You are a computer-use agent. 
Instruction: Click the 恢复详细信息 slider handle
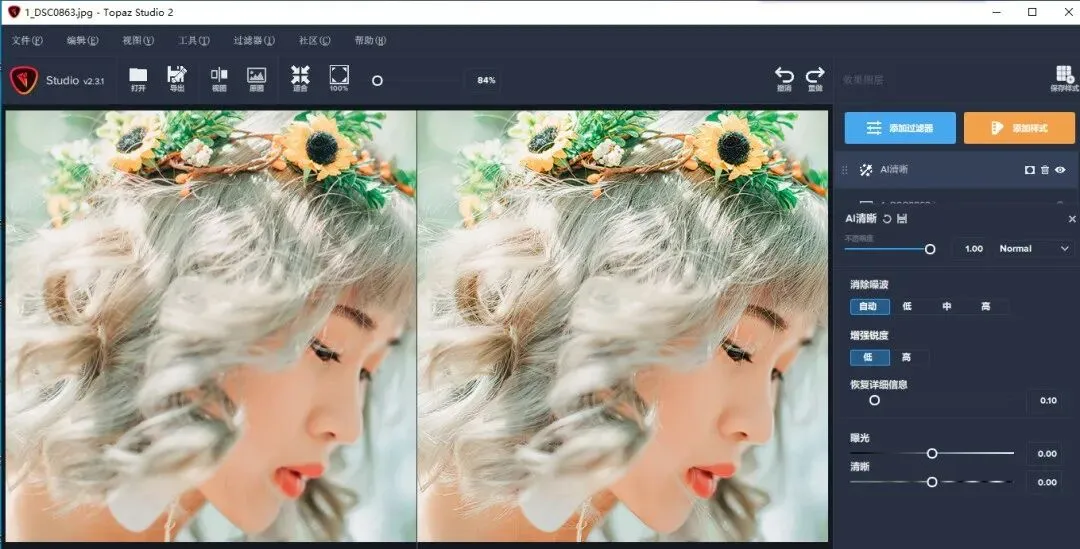tap(875, 400)
